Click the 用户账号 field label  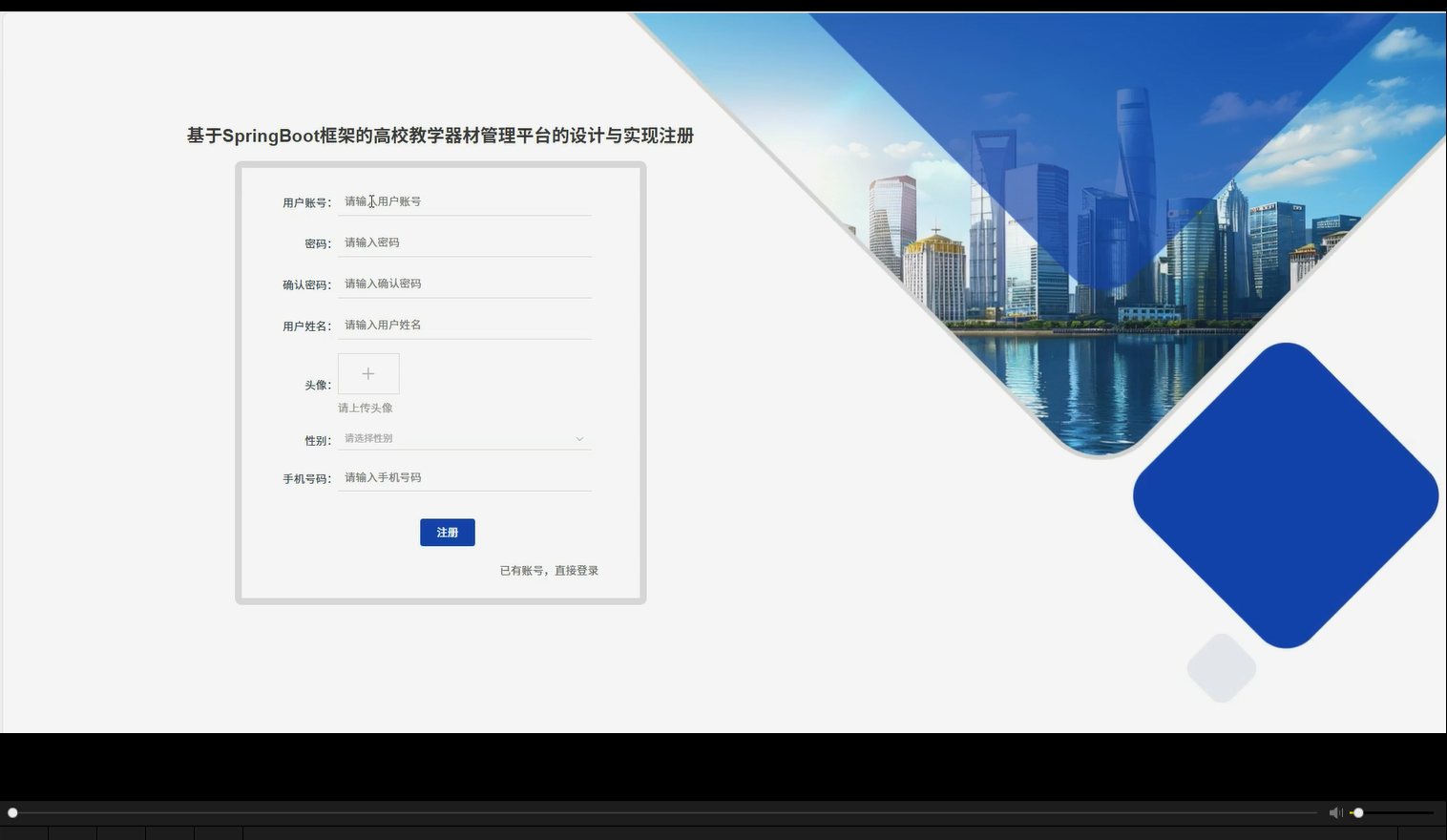coord(306,202)
